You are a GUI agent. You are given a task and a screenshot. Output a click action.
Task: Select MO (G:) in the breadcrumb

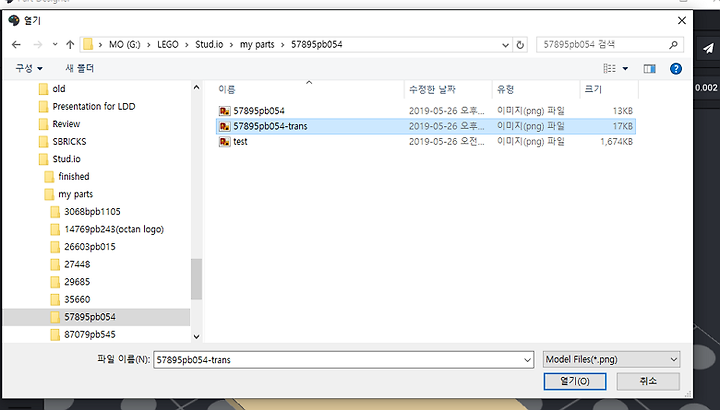pos(124,45)
